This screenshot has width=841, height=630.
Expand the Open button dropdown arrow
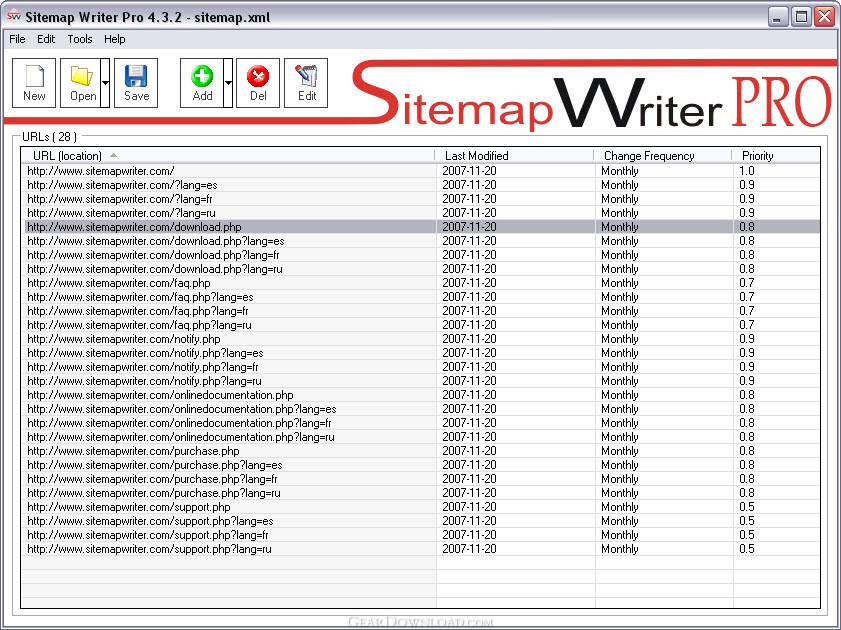(x=105, y=83)
